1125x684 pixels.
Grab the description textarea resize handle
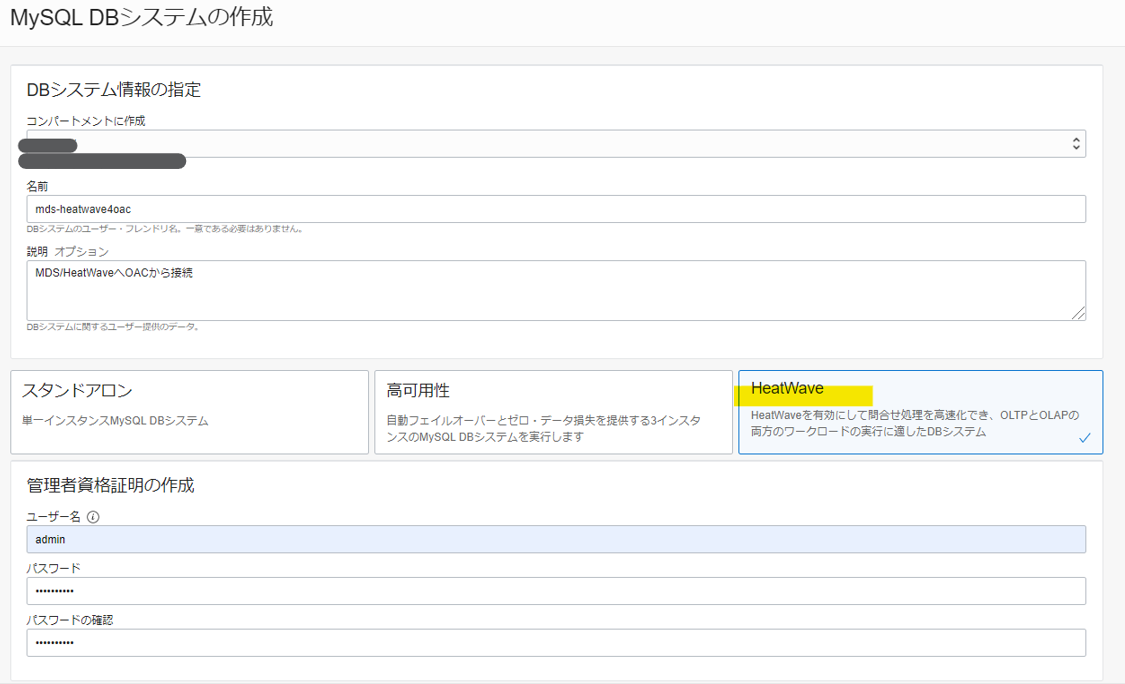pyautogui.click(x=1078, y=313)
